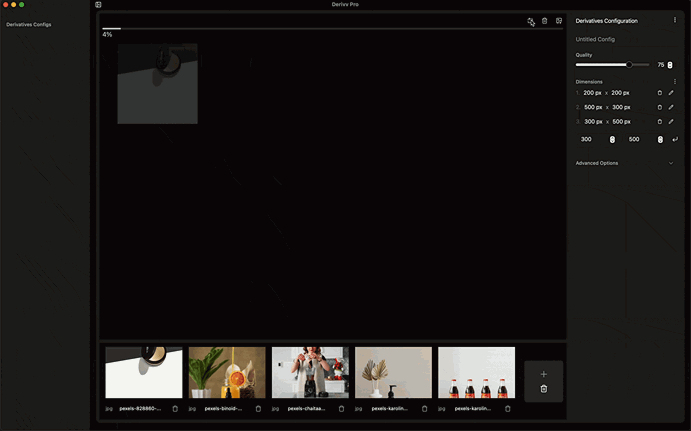Expand the Advanced Options section
The image size is (691, 431).
point(625,163)
